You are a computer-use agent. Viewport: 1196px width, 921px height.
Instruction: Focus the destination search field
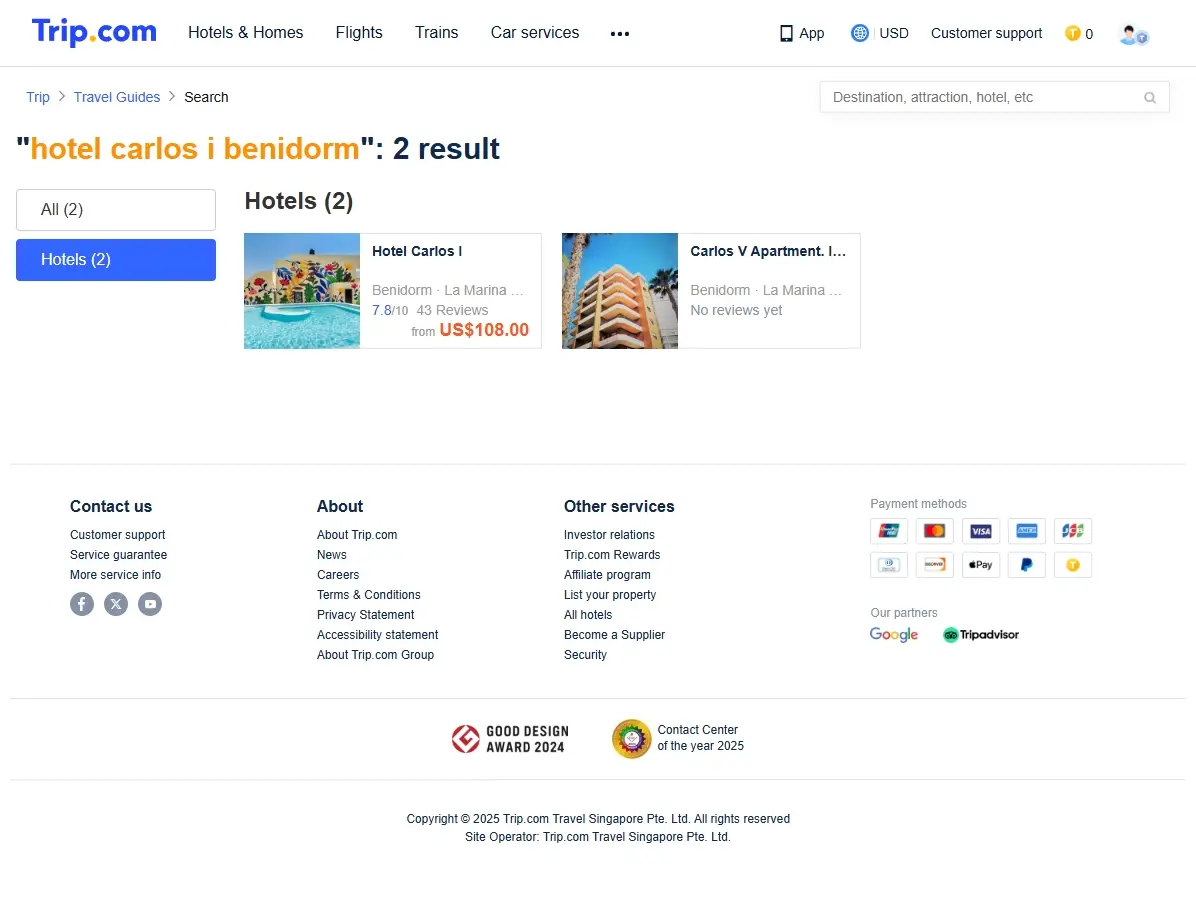pyautogui.click(x=994, y=98)
